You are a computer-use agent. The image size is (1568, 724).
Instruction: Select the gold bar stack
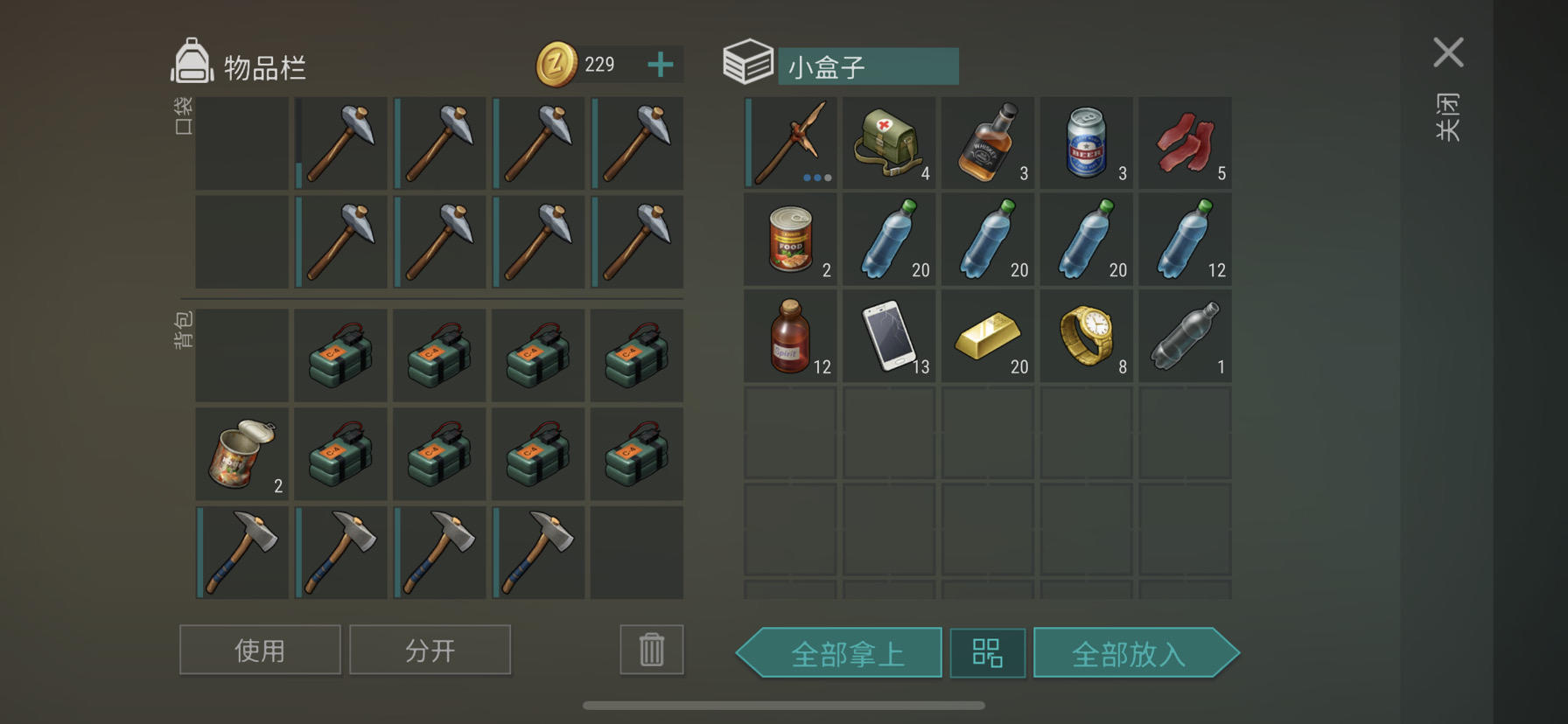point(988,337)
